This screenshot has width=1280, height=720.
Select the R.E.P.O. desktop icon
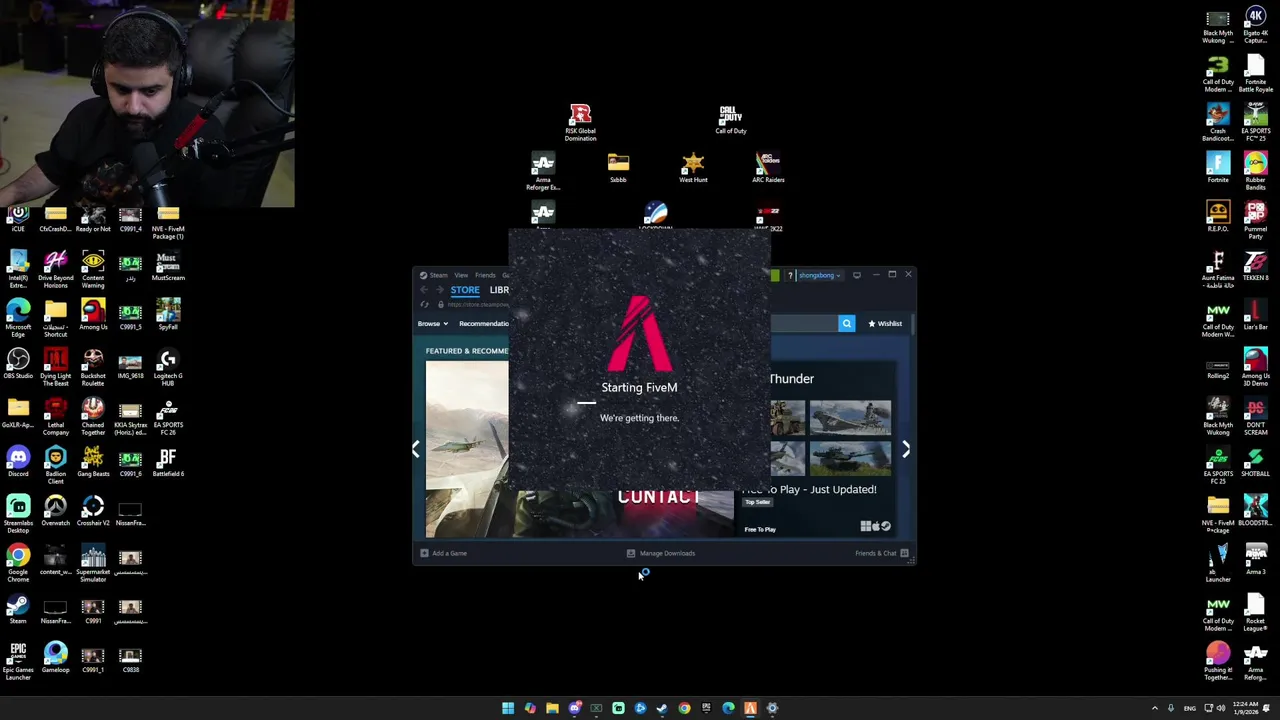(1218, 217)
